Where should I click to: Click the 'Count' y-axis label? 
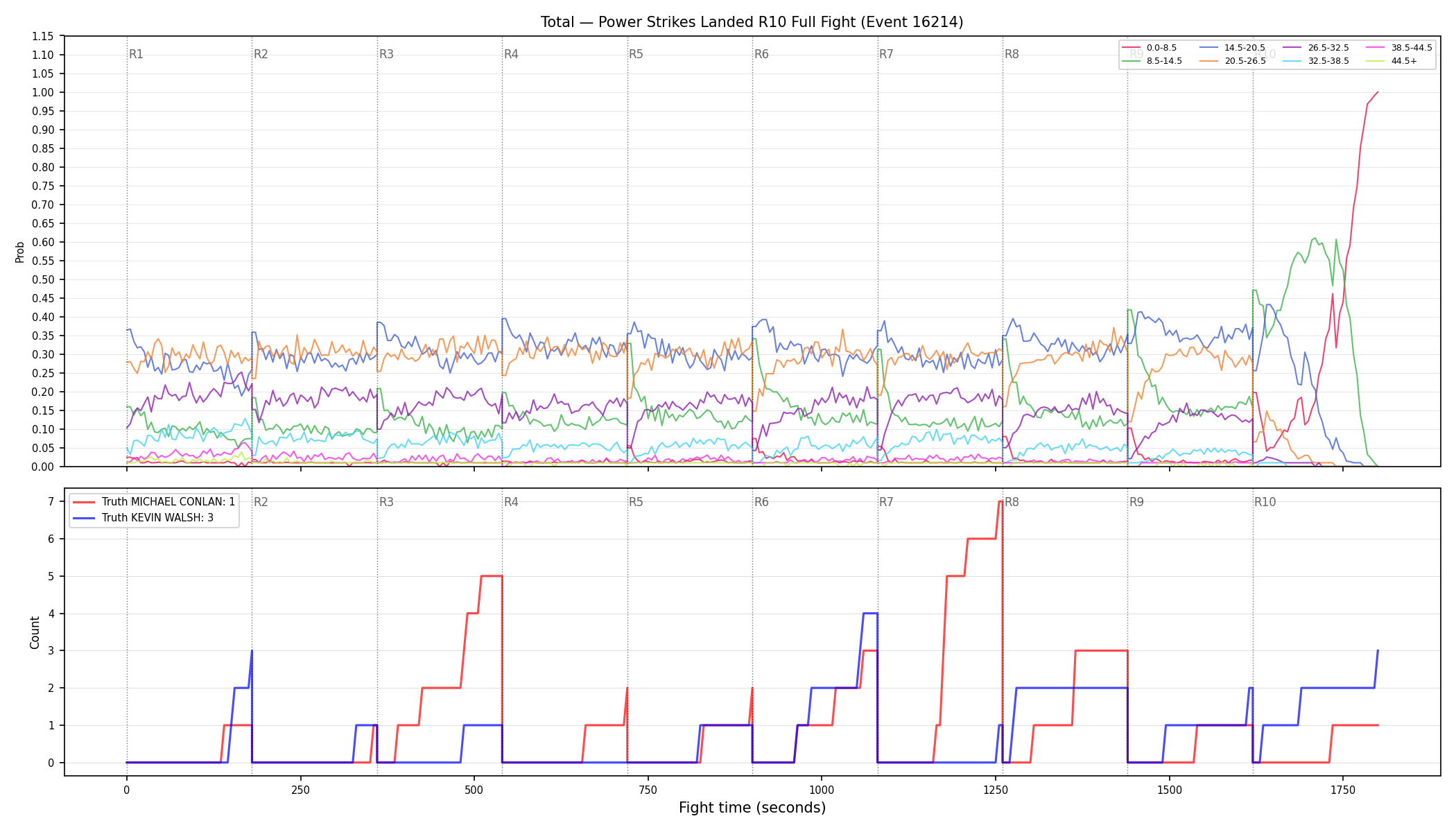35,632
